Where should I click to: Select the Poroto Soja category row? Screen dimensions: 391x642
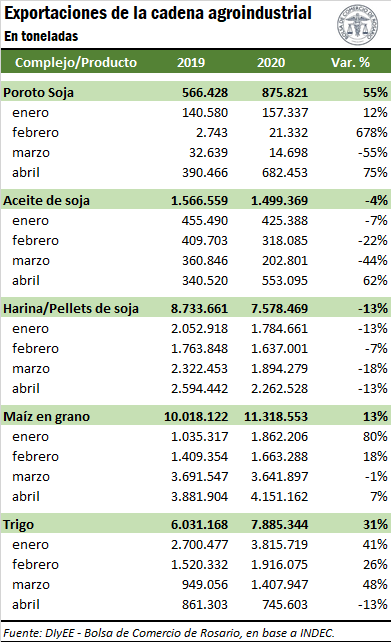195,92
